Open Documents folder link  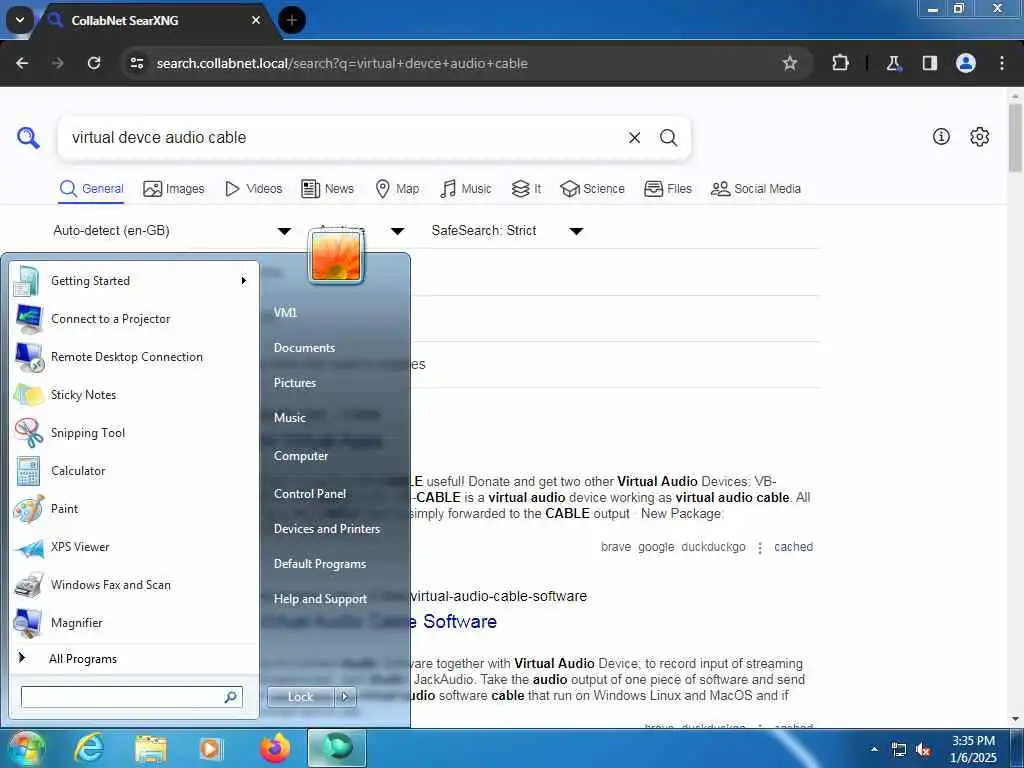click(304, 348)
